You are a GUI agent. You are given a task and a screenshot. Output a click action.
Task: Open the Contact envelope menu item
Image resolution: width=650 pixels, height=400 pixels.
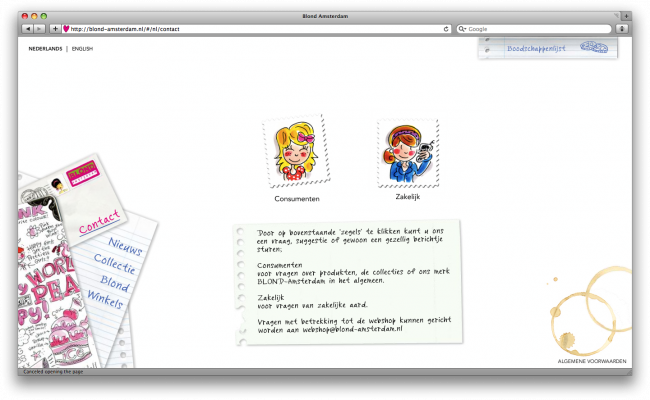click(99, 222)
